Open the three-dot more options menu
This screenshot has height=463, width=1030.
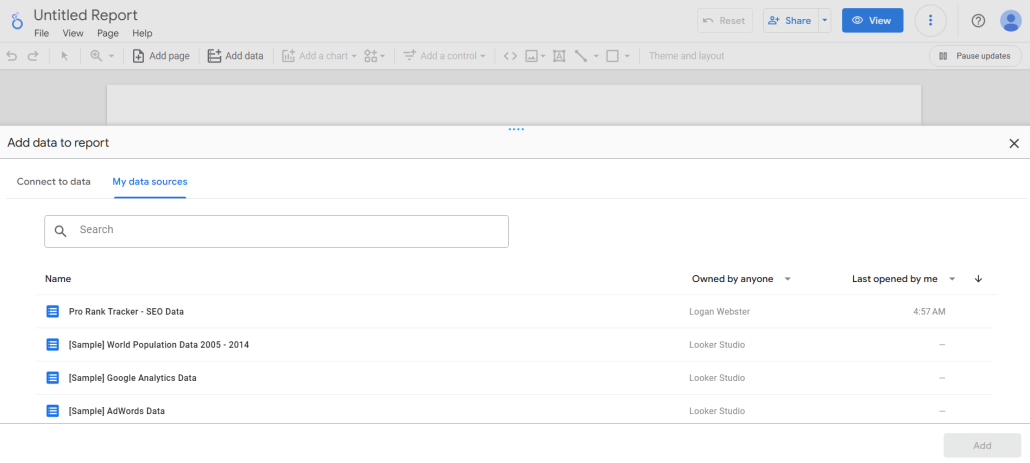tap(930, 21)
